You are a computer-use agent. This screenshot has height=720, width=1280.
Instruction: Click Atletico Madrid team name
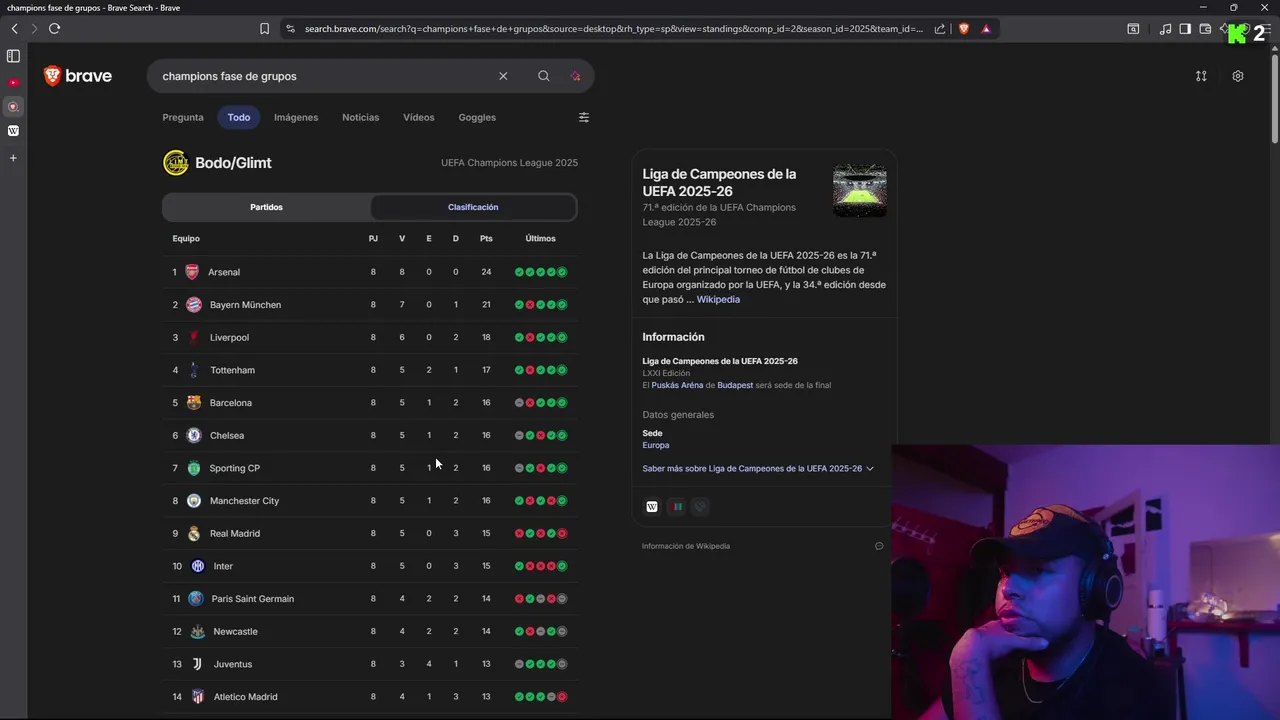click(x=245, y=697)
